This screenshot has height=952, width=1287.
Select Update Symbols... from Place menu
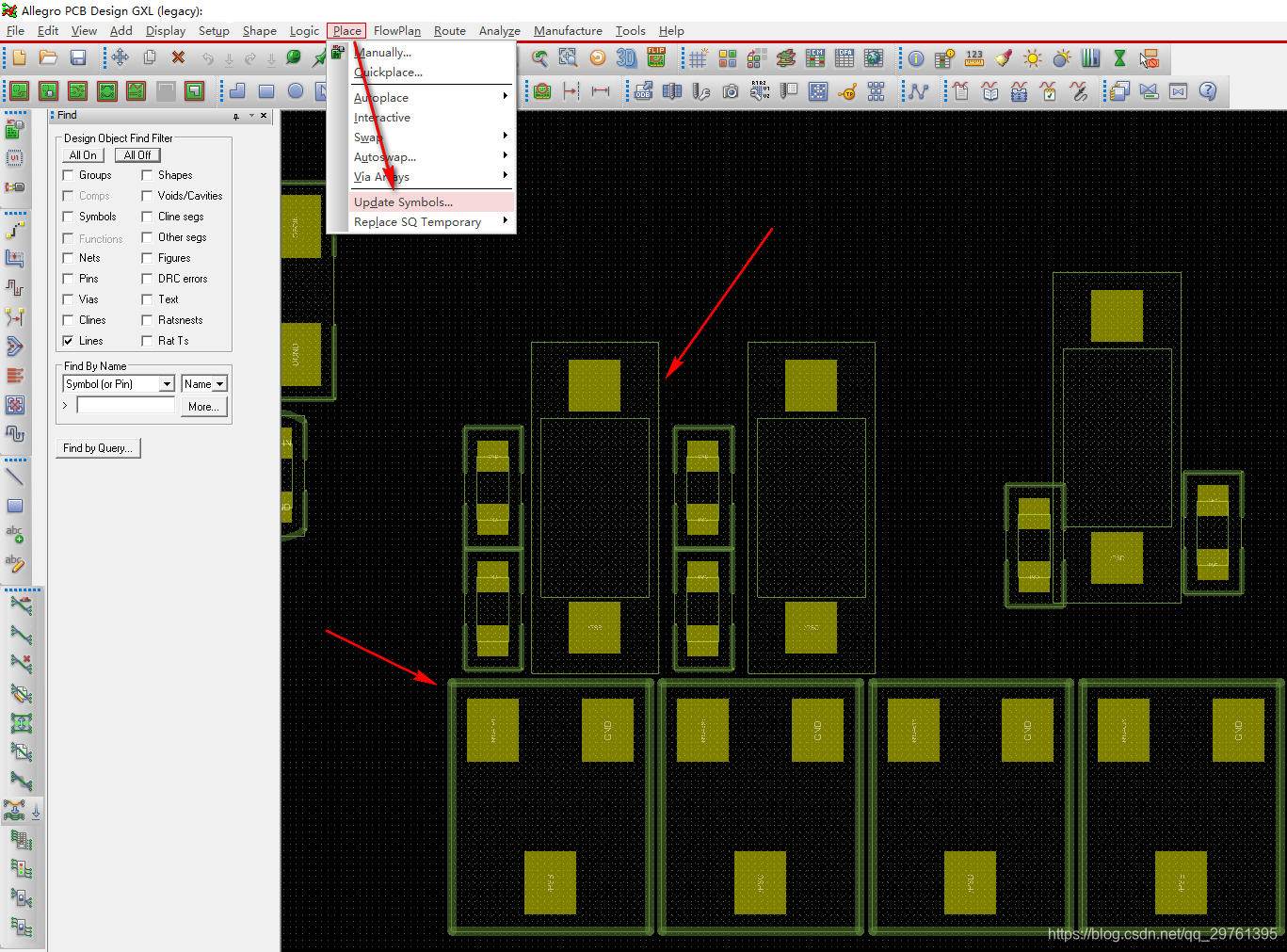(403, 202)
